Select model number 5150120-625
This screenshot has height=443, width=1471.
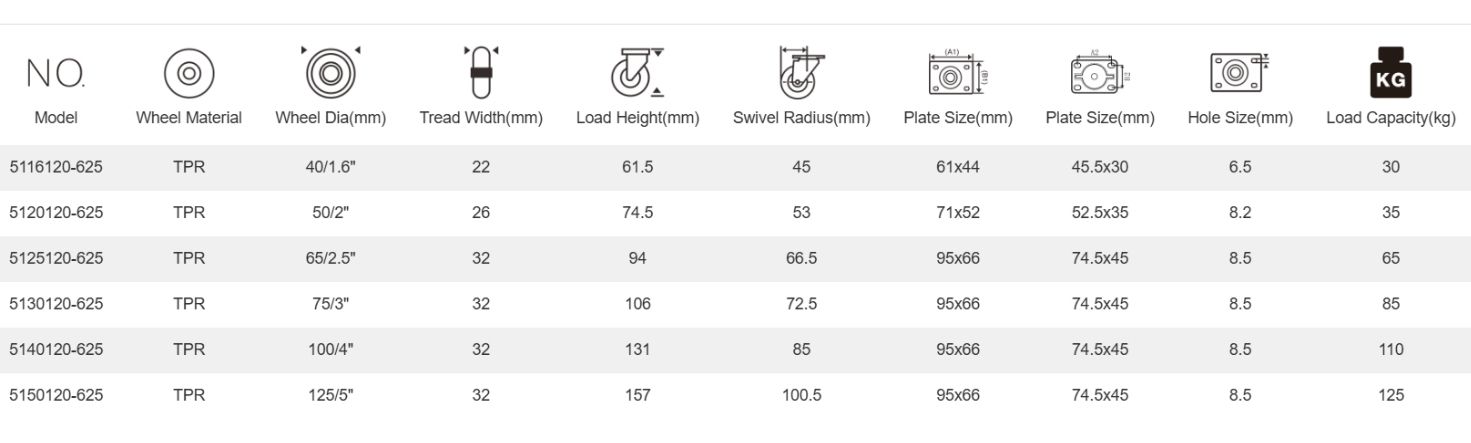tap(56, 395)
